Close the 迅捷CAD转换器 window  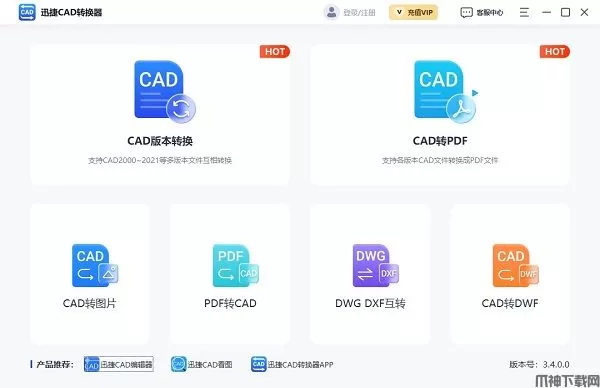pyautogui.click(x=584, y=13)
